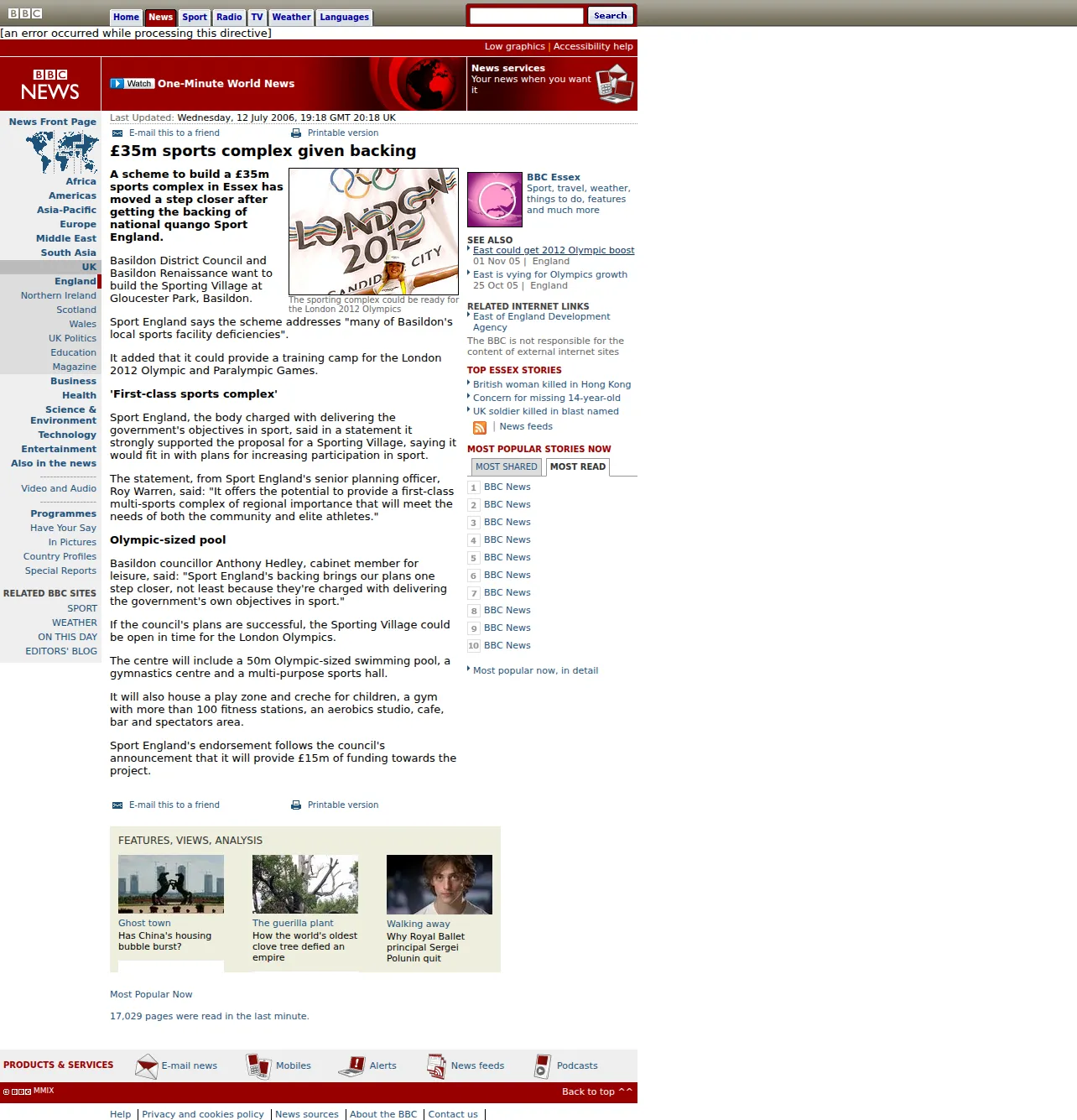Click the search input field

point(526,16)
